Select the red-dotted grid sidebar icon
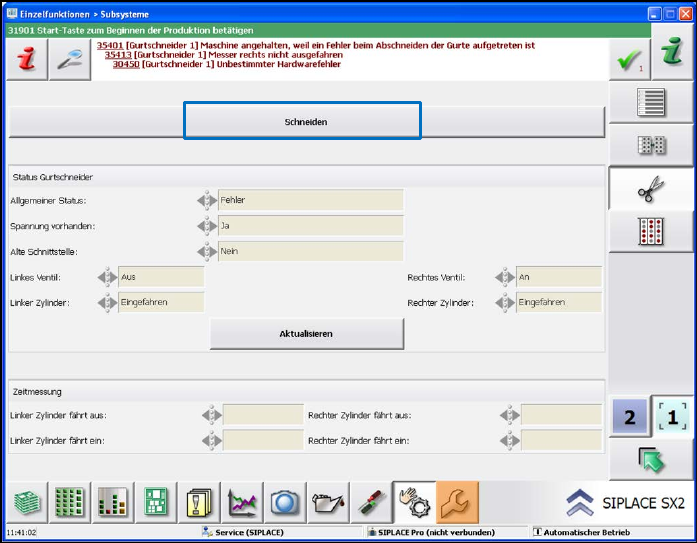 [652, 231]
